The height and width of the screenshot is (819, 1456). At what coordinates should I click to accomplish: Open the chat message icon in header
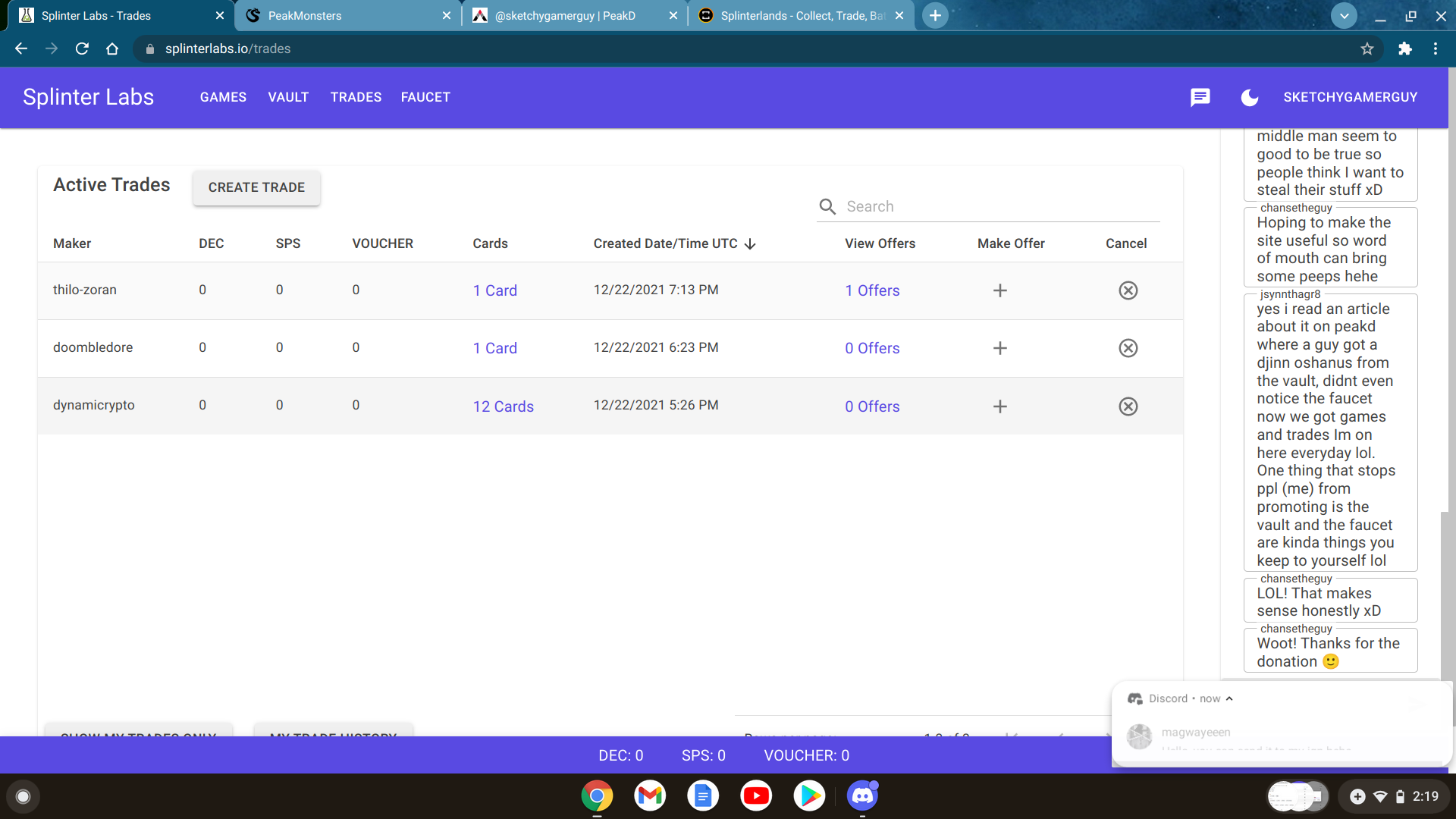click(x=1200, y=97)
